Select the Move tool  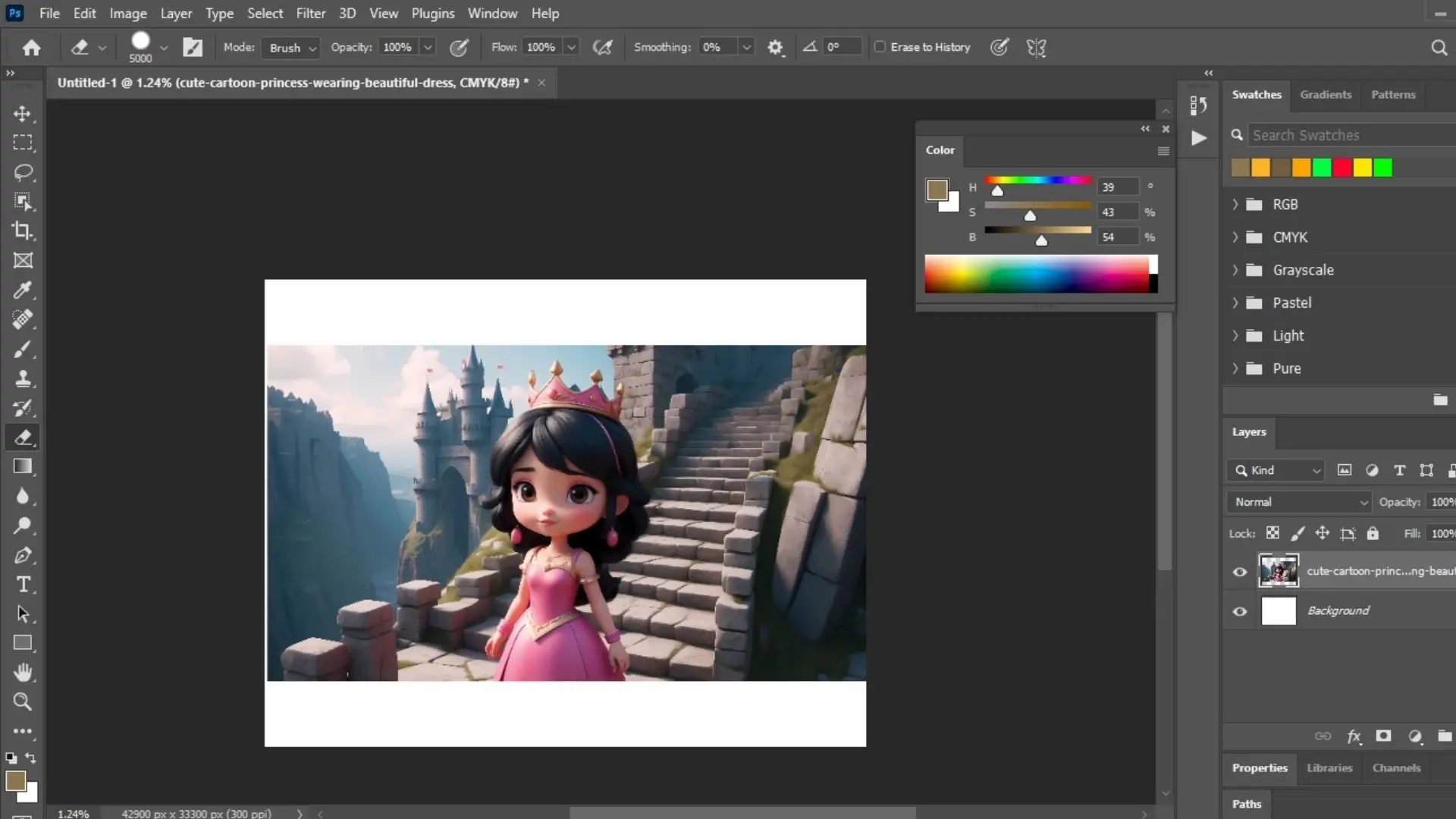(x=23, y=114)
